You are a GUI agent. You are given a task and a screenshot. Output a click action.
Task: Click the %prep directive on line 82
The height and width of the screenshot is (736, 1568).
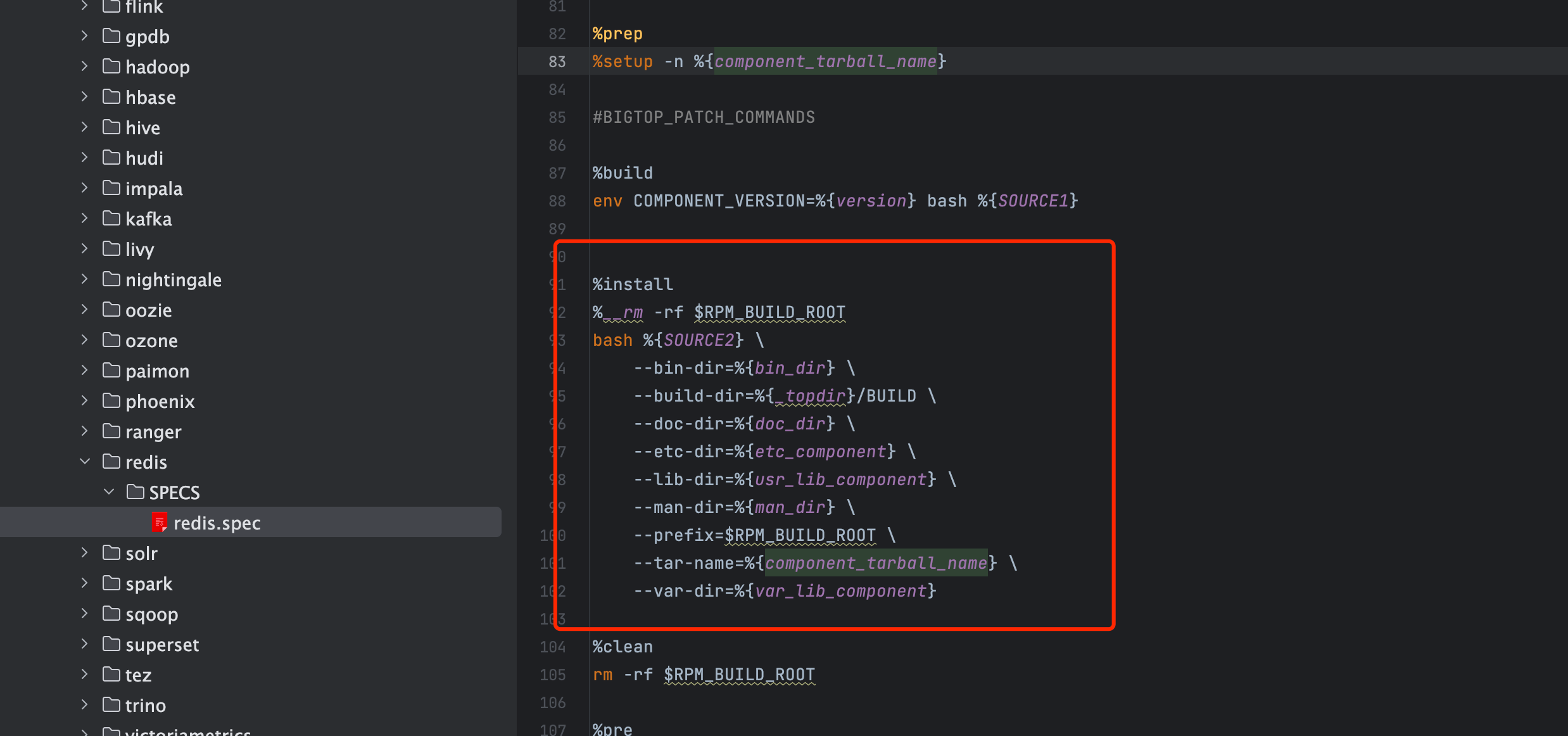click(617, 34)
